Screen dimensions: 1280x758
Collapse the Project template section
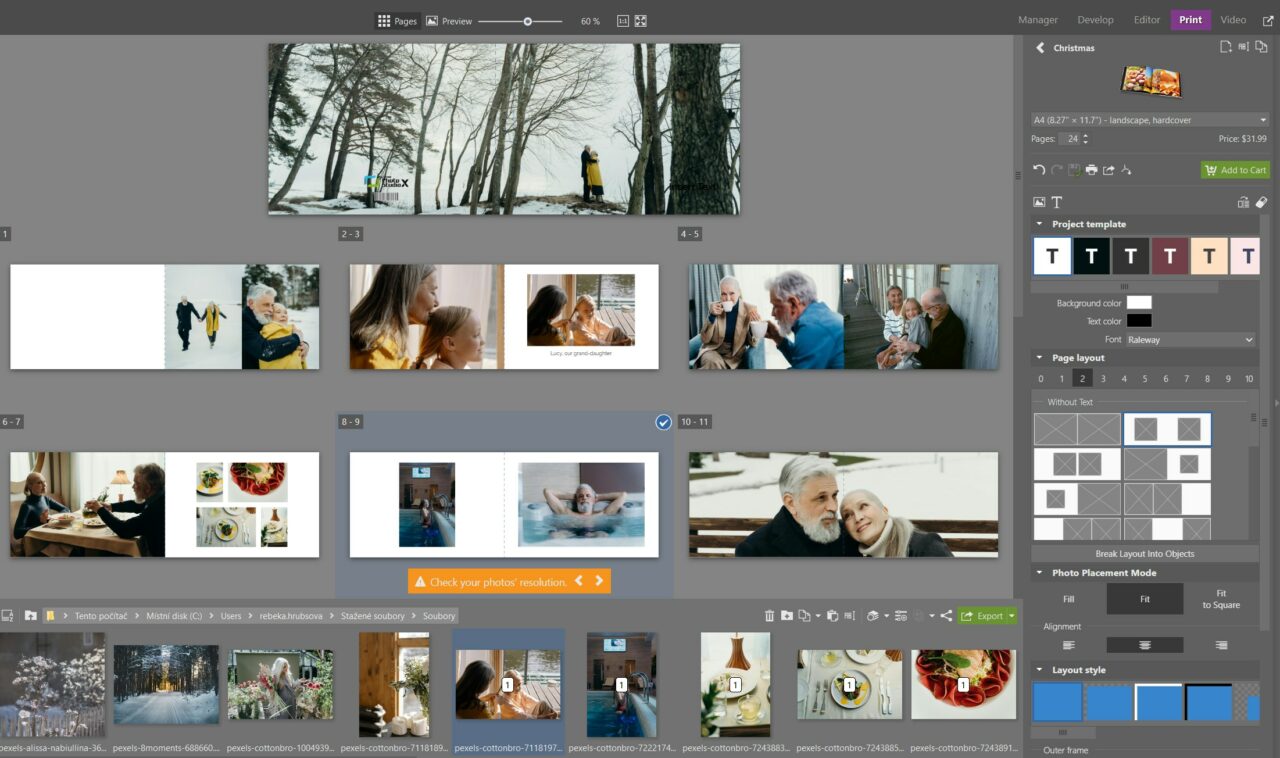point(1039,224)
